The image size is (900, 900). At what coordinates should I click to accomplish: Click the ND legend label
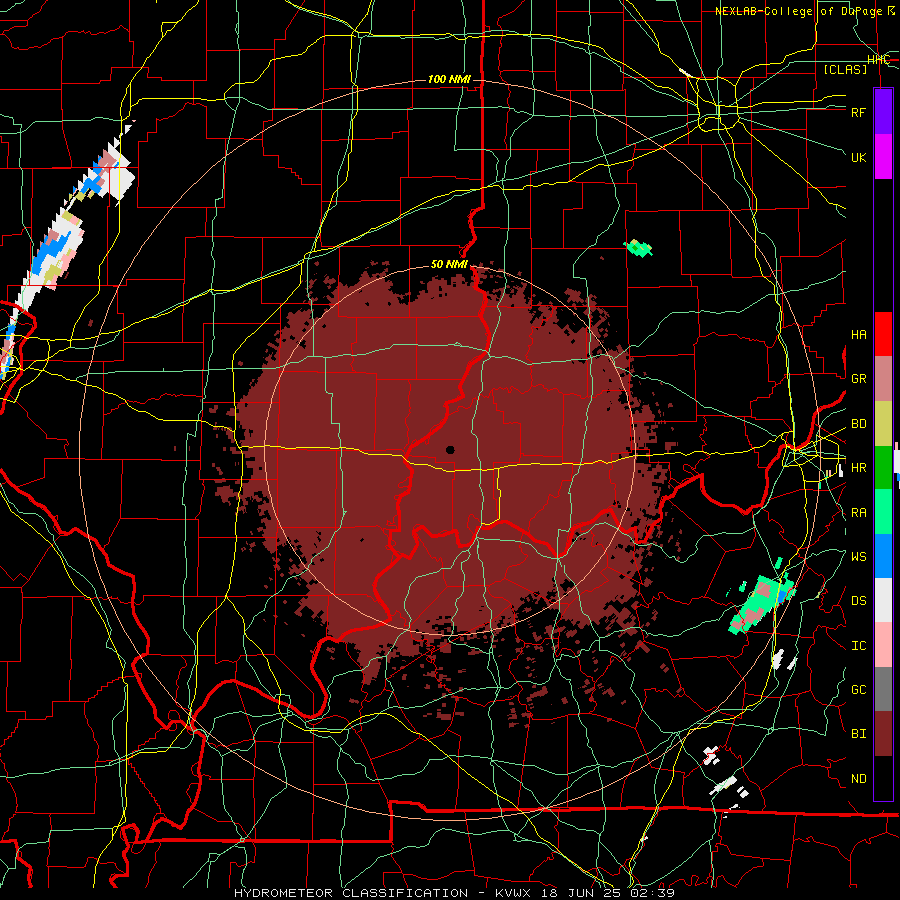pyautogui.click(x=858, y=779)
